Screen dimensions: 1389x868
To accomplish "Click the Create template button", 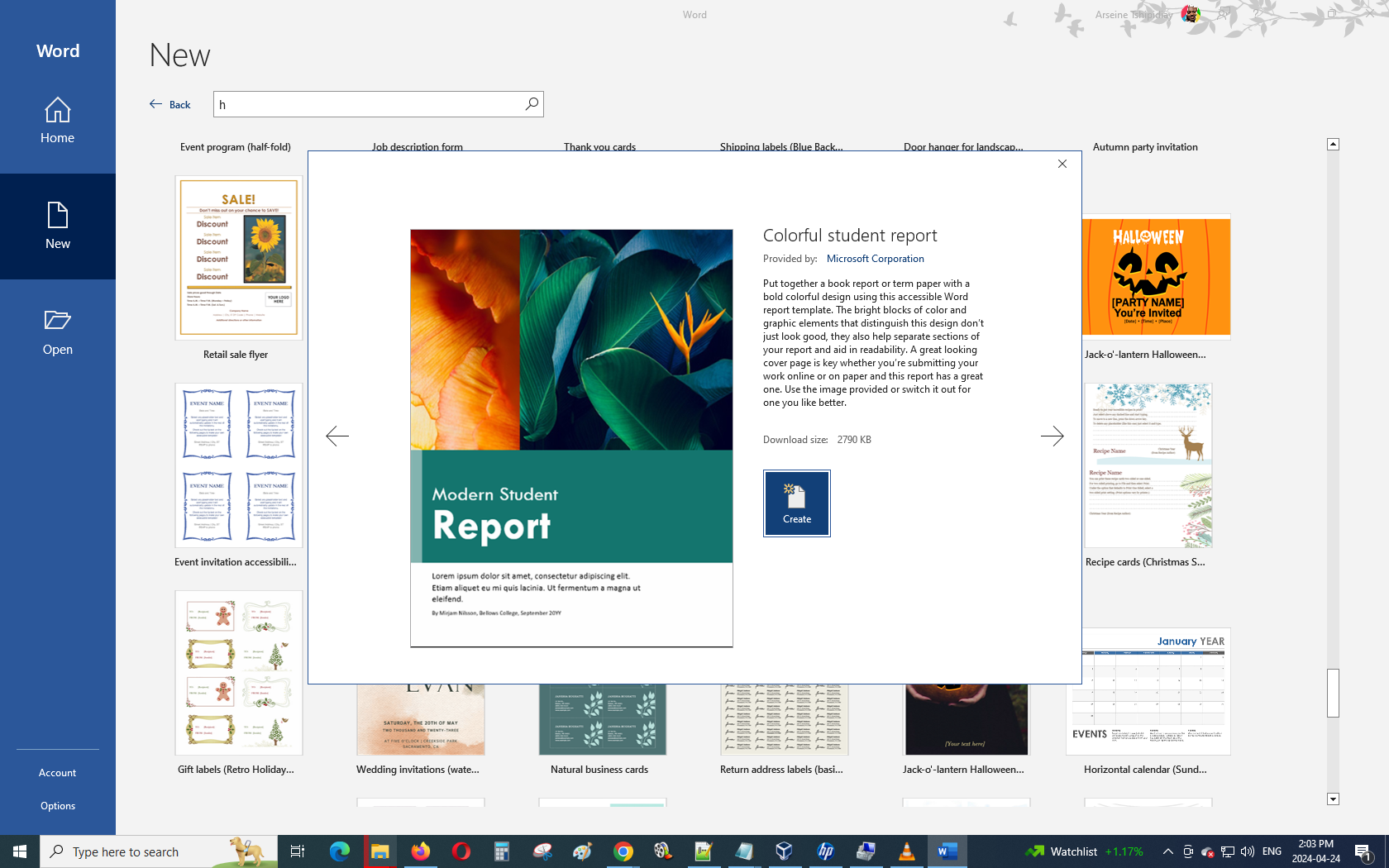I will (796, 503).
